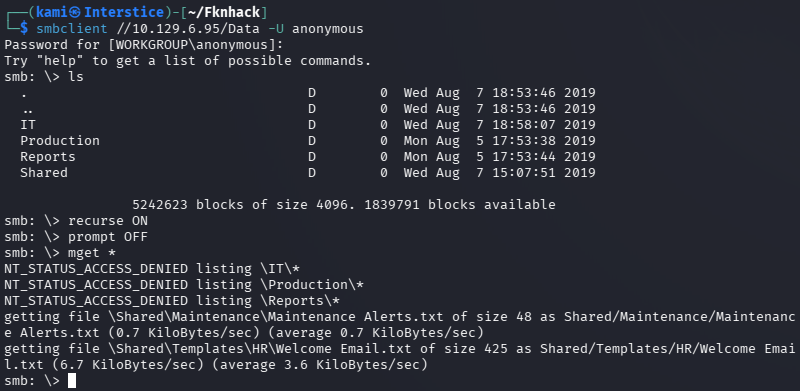800x391 pixels.
Task: Click the 'prompt OFF' command line
Action: point(76,237)
